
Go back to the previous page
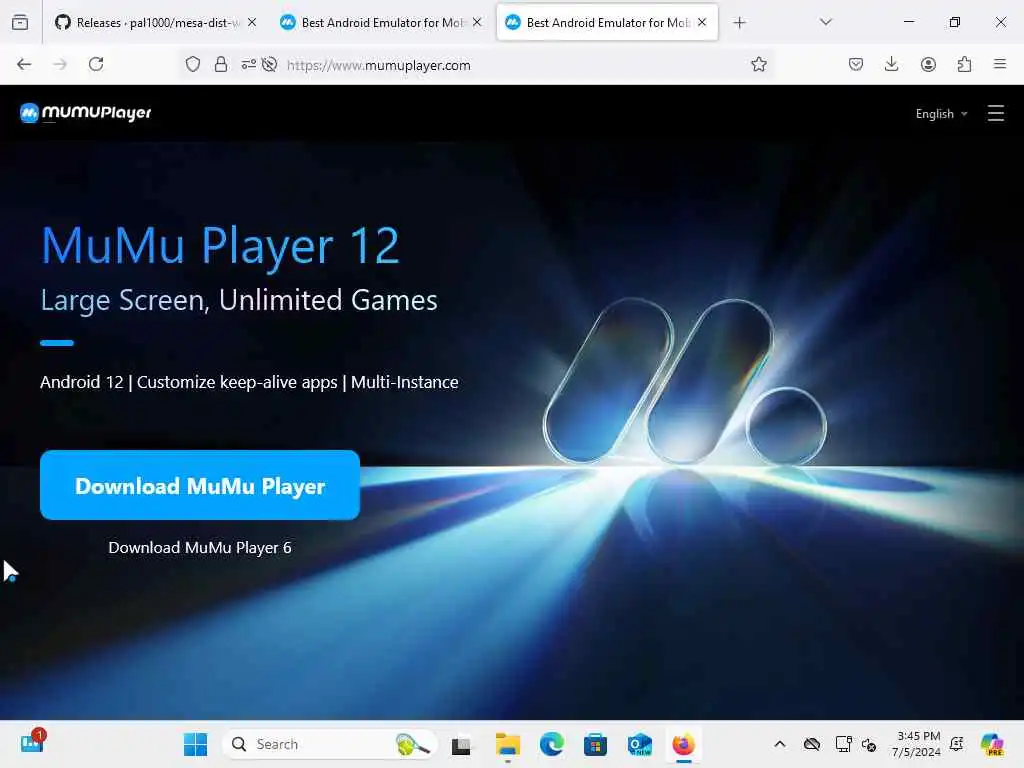[x=24, y=64]
